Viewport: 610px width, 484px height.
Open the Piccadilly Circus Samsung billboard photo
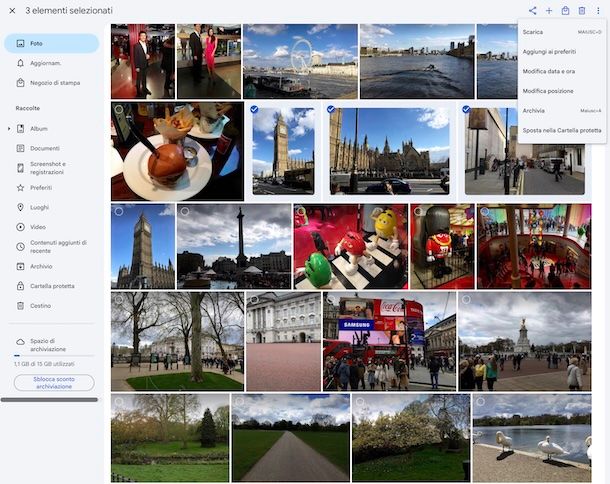(389, 342)
